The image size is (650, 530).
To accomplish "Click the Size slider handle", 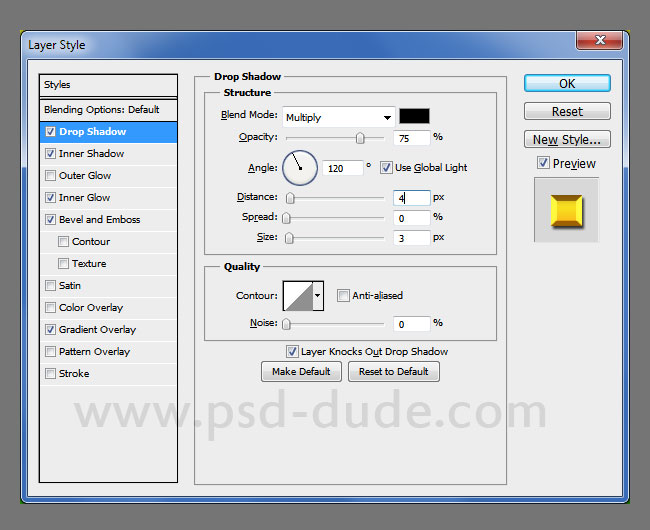I will pyautogui.click(x=289, y=238).
